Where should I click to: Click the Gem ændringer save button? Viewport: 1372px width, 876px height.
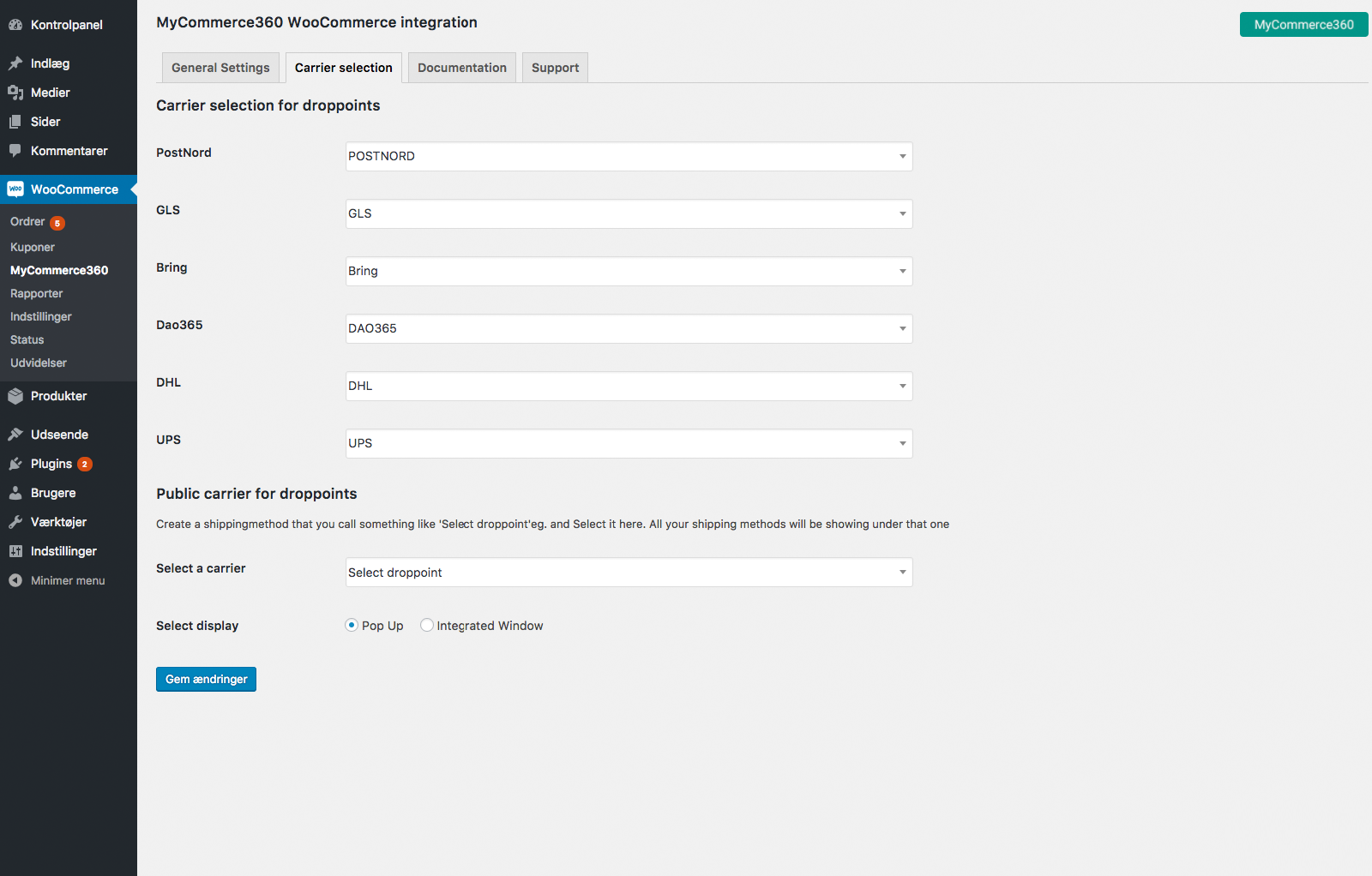[206, 679]
